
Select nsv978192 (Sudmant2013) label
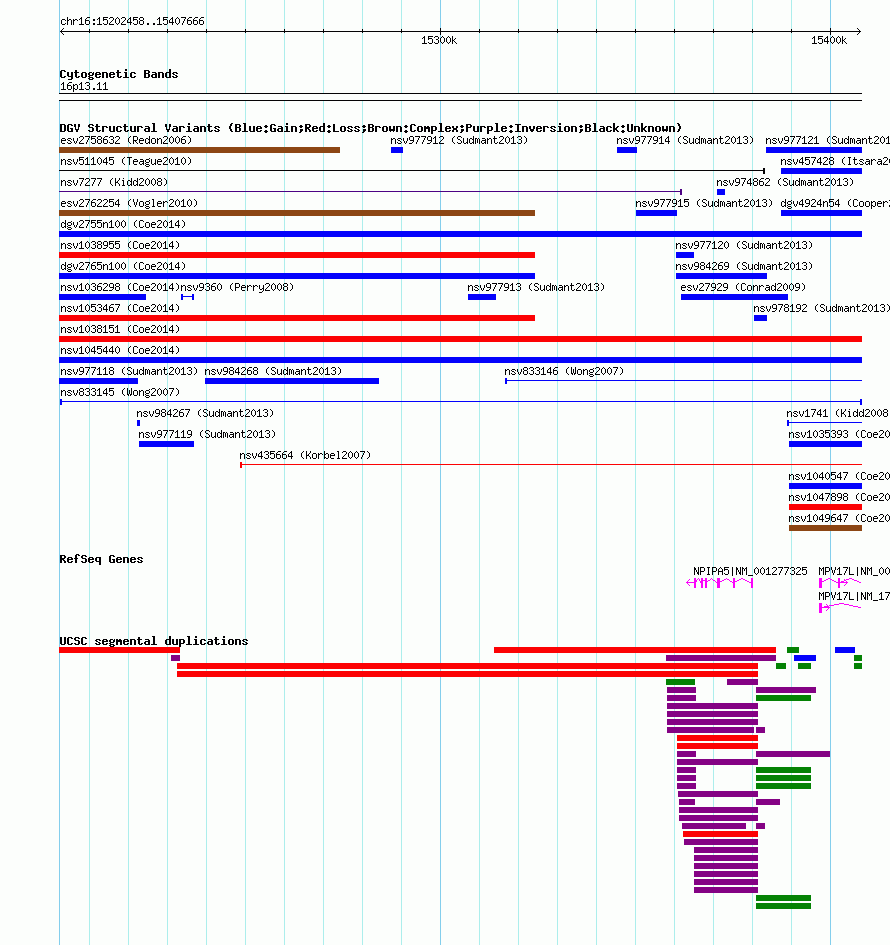821,308
